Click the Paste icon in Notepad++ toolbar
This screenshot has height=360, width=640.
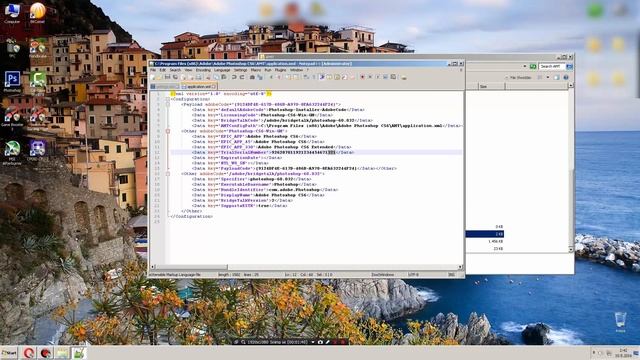click(x=224, y=77)
